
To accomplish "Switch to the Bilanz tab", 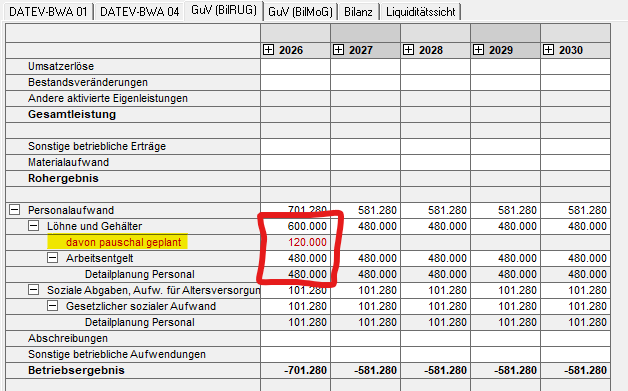I will (x=358, y=12).
